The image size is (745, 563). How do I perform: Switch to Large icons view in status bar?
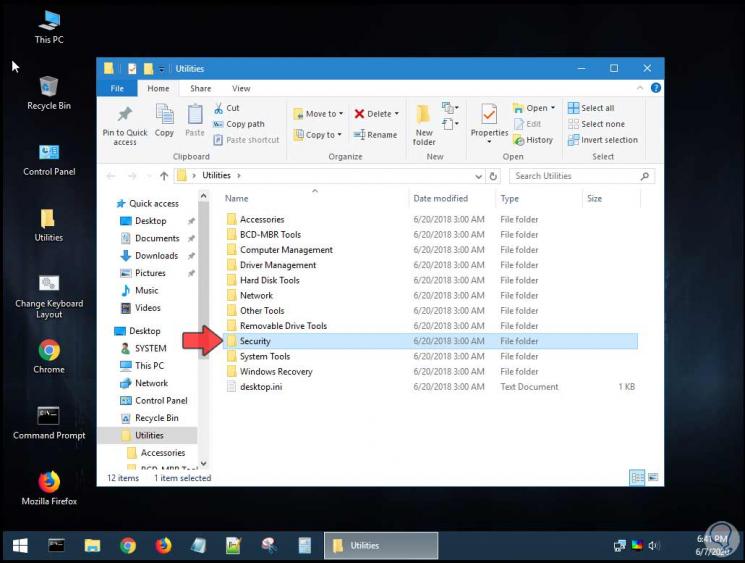coord(653,477)
